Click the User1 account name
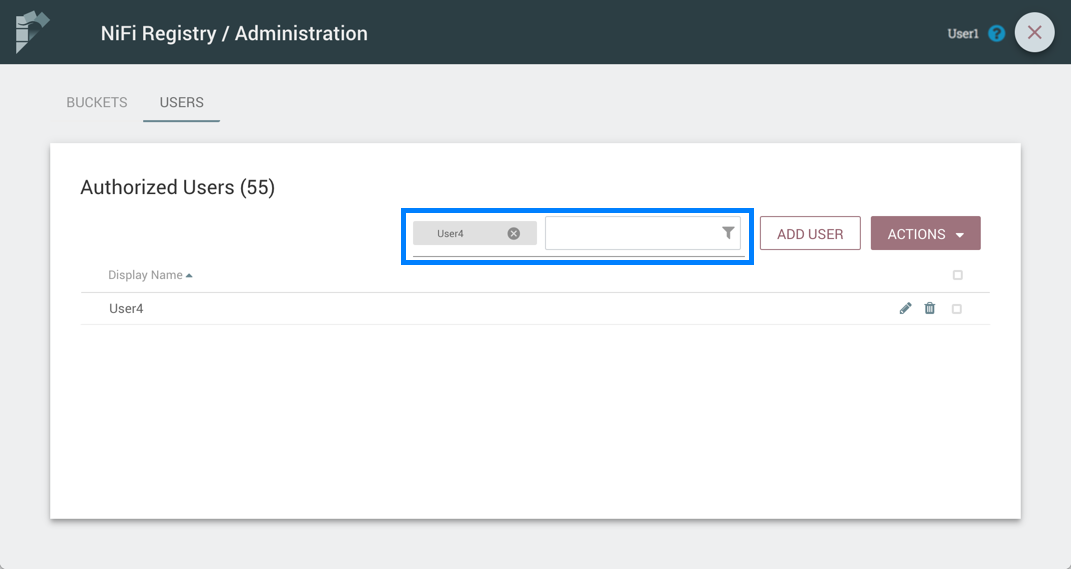Viewport: 1071px width, 569px height. coord(962,33)
